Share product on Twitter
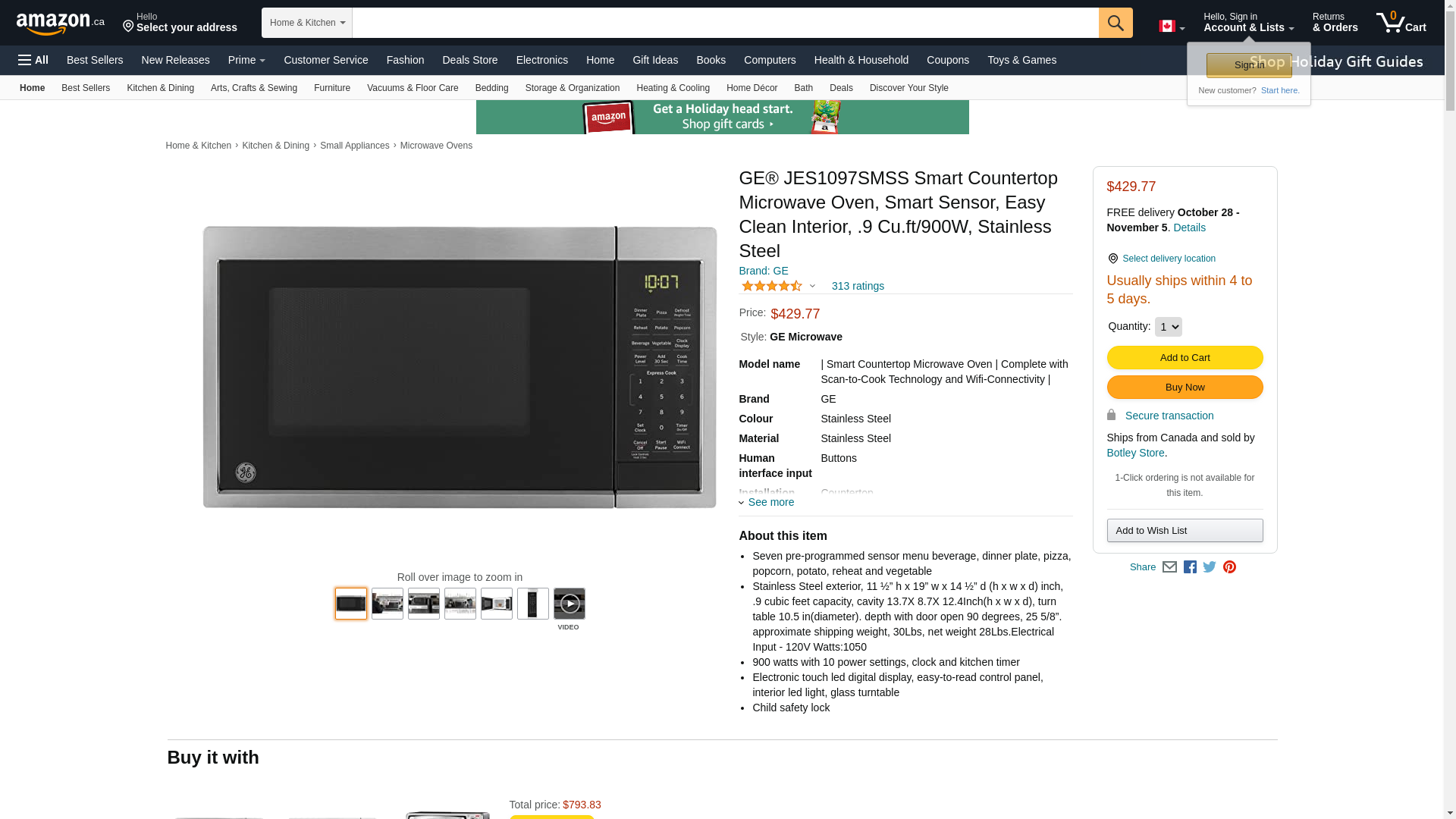This screenshot has height=819, width=1456. (x=1210, y=567)
